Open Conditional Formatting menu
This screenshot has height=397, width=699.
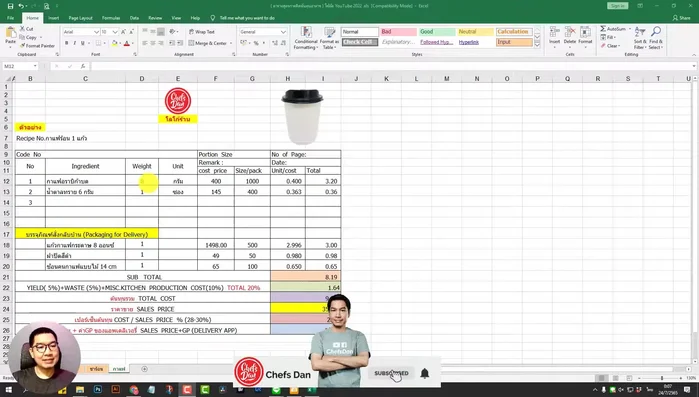click(306, 38)
